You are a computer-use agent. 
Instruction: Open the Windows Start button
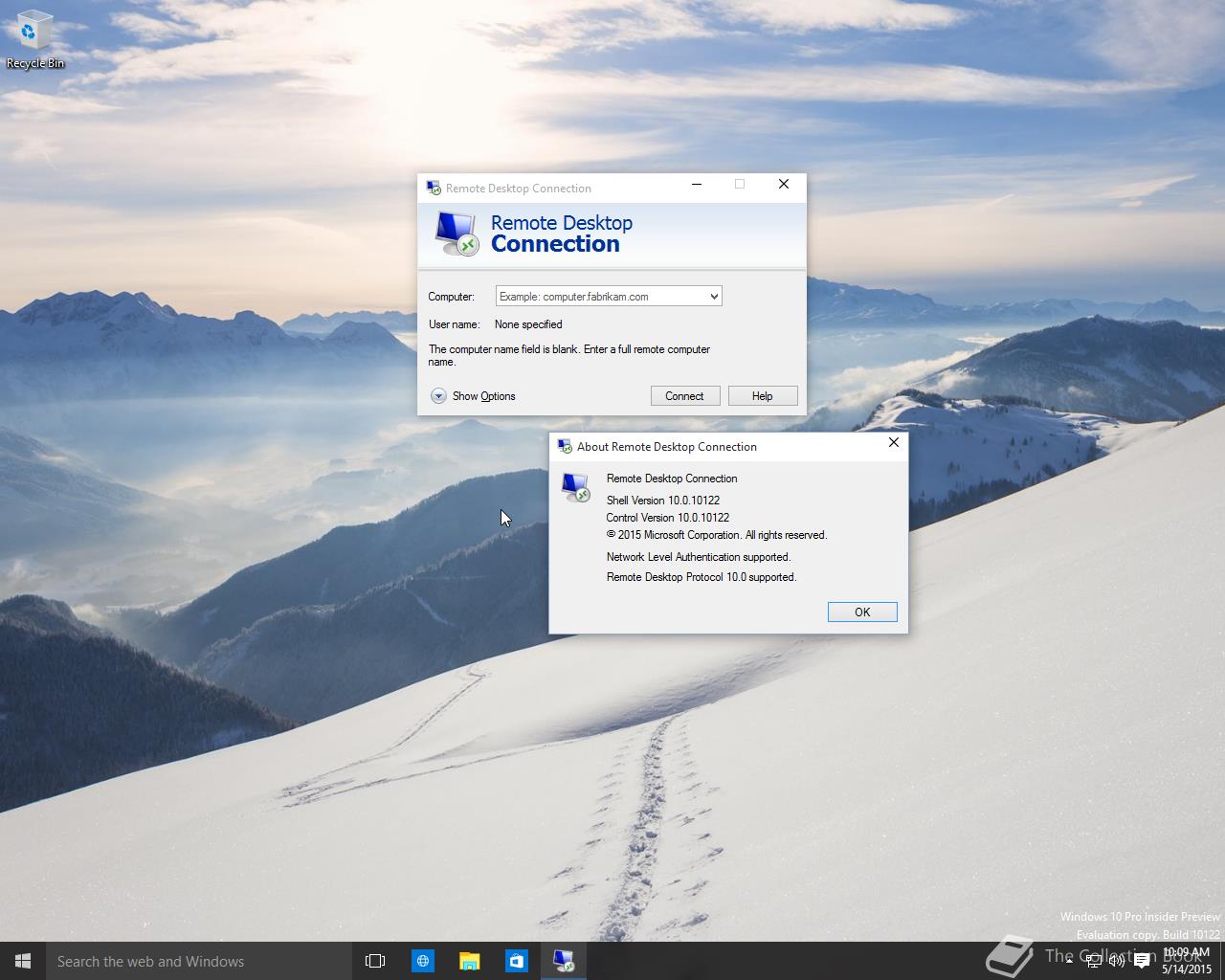coord(23,961)
